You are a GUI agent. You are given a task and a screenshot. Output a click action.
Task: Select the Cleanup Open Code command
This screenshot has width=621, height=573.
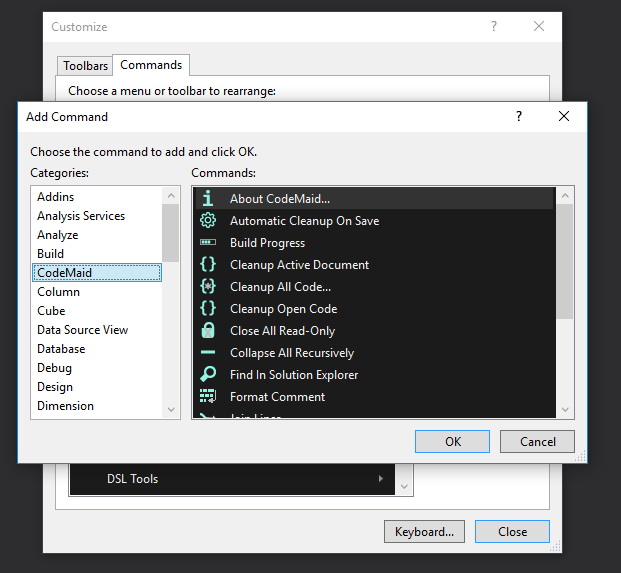pyautogui.click(x=374, y=308)
